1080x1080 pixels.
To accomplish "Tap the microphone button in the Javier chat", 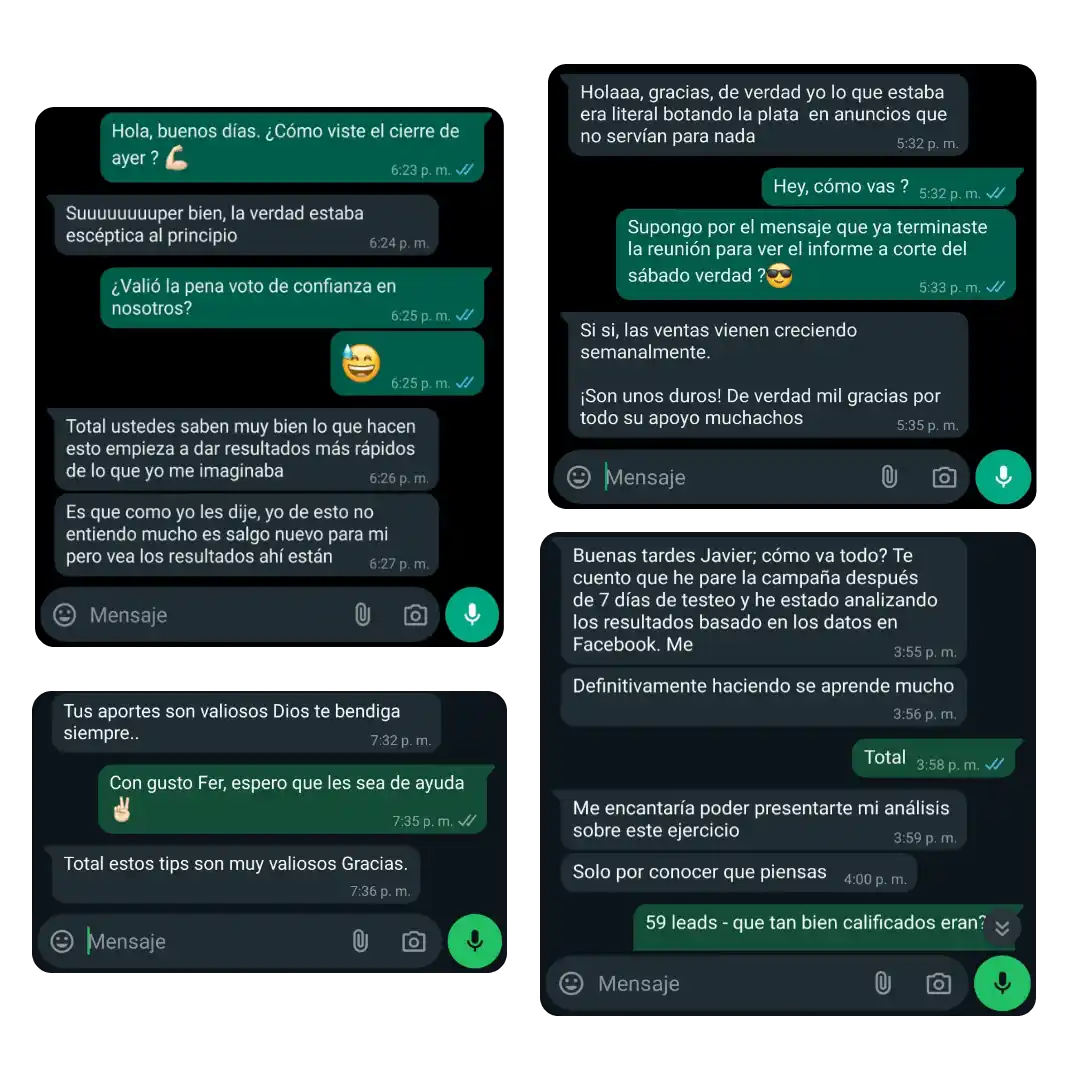I will click(x=1002, y=983).
